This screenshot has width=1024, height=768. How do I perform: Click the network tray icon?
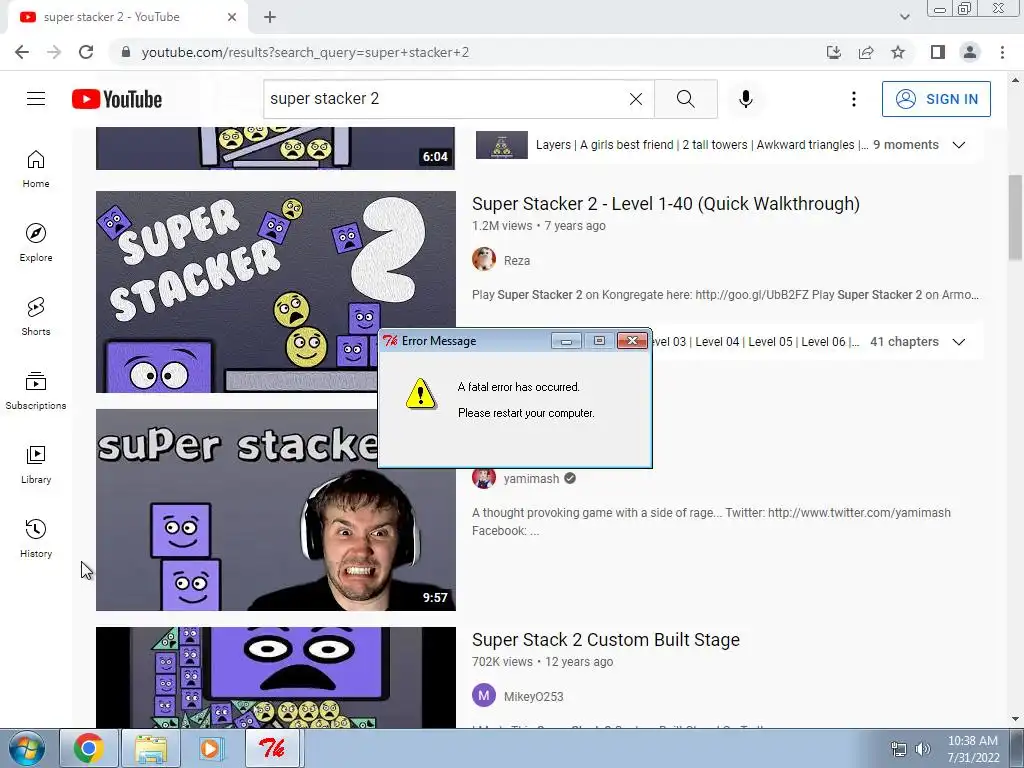coord(899,749)
